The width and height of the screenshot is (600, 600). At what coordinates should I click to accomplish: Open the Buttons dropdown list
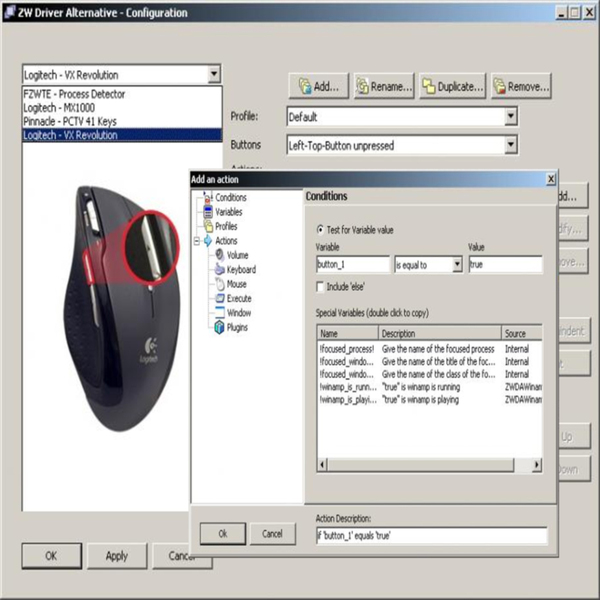pos(510,146)
